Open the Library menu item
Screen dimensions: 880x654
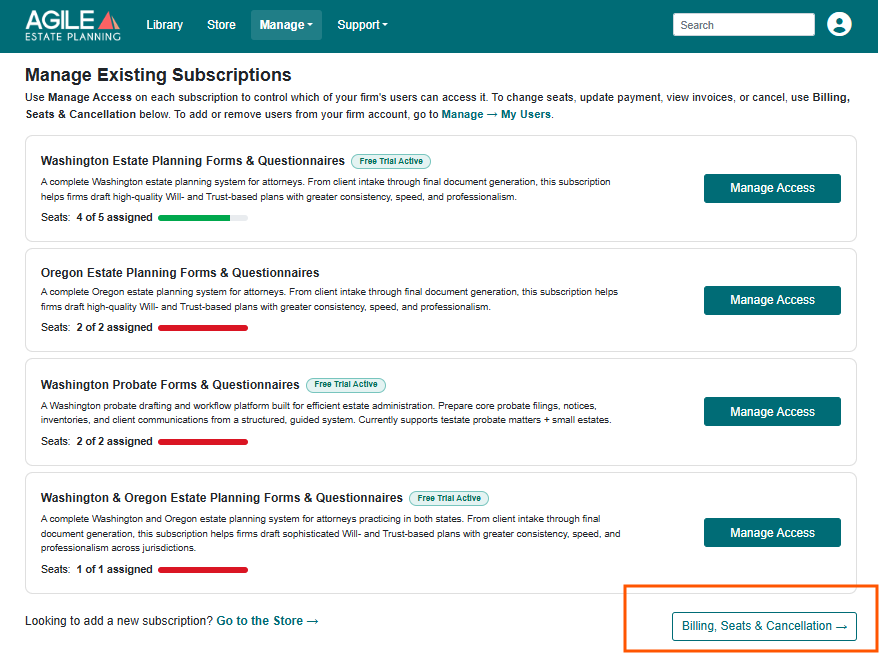[x=164, y=25]
